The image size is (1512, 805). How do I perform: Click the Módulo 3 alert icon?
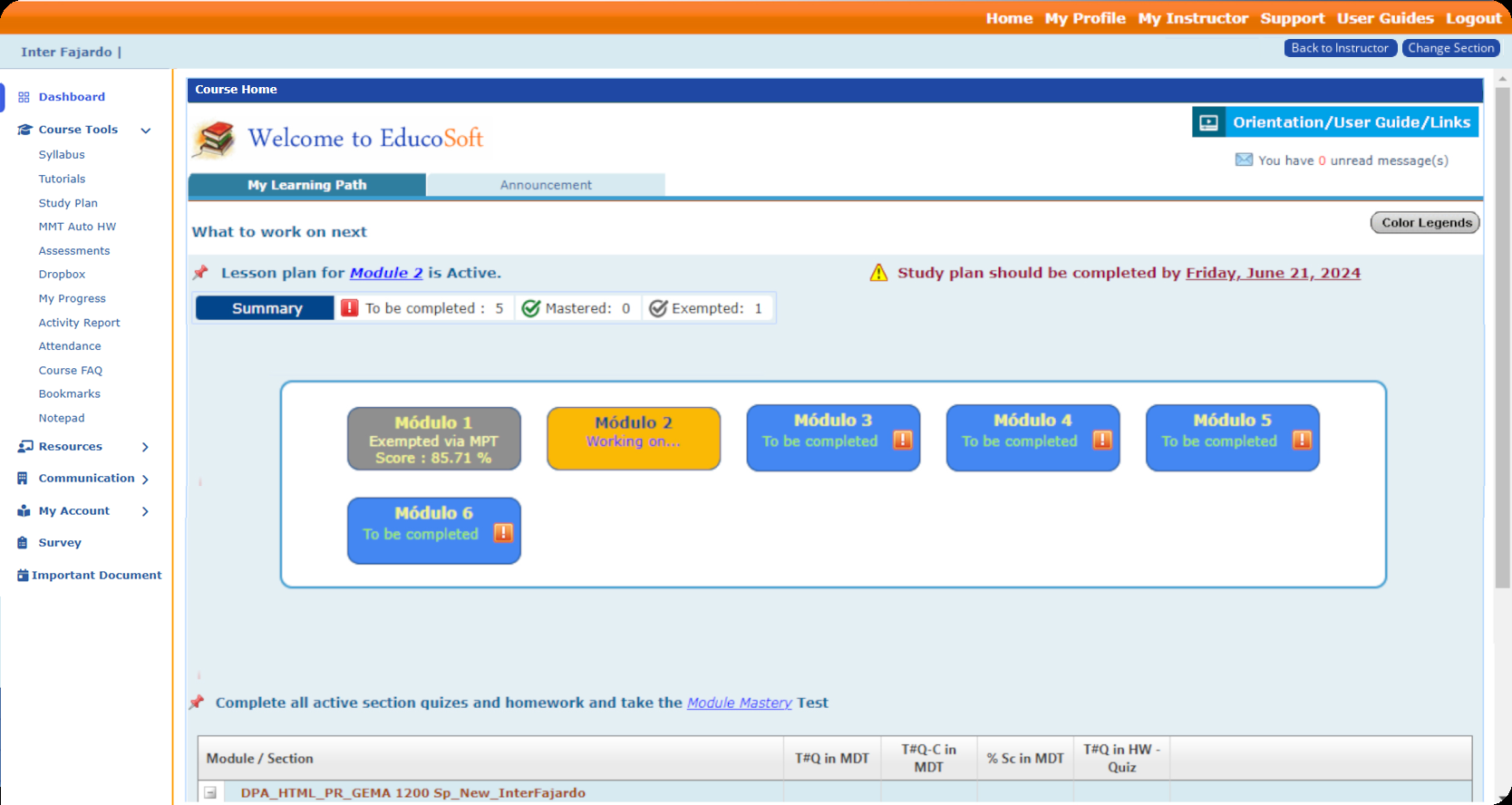pyautogui.click(x=903, y=441)
